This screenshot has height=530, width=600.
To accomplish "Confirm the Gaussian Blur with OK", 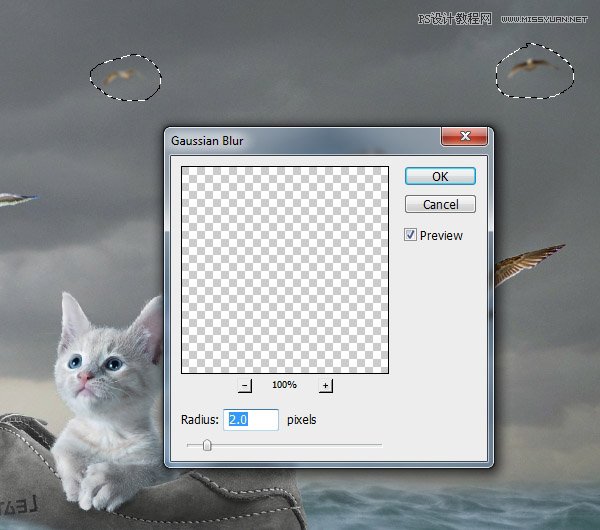I will (440, 176).
